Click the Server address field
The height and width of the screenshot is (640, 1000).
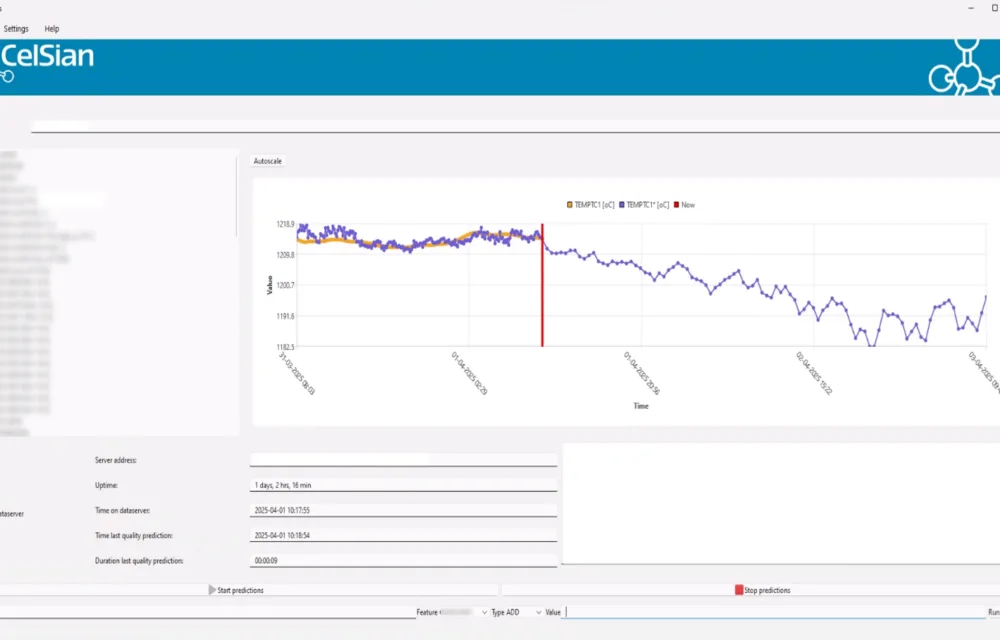click(403, 460)
